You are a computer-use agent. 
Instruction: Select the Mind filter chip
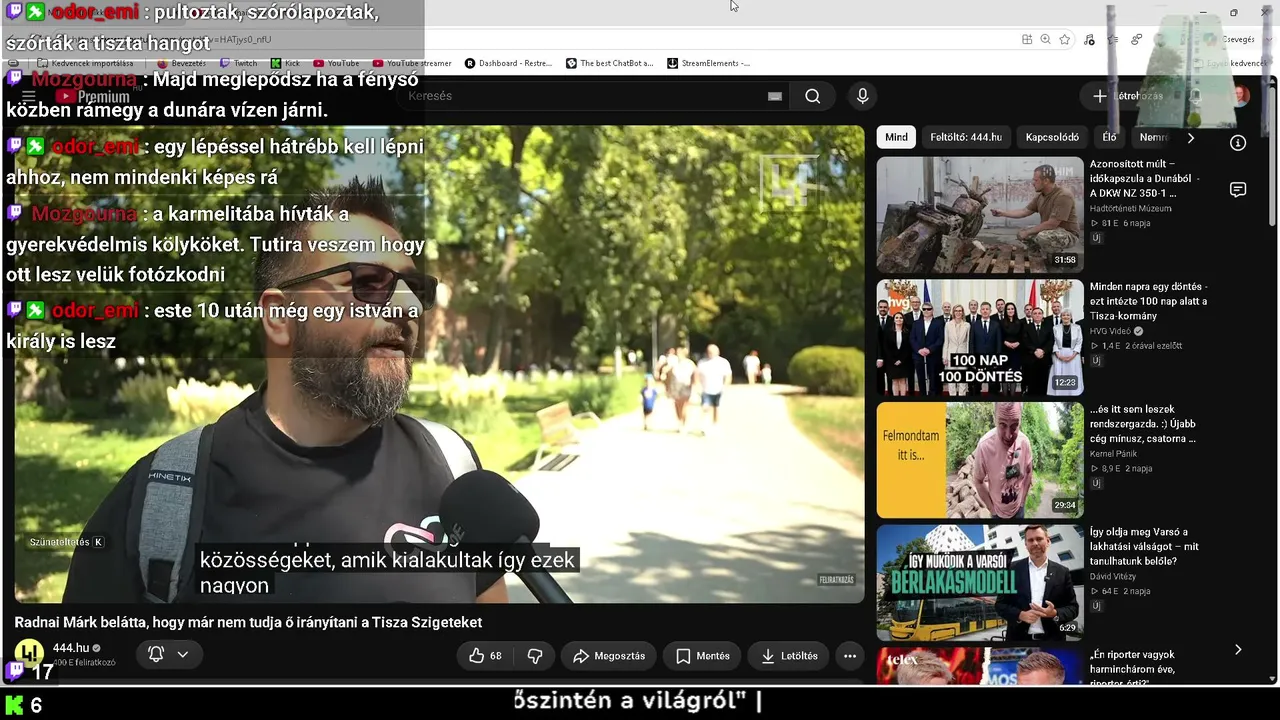point(897,137)
